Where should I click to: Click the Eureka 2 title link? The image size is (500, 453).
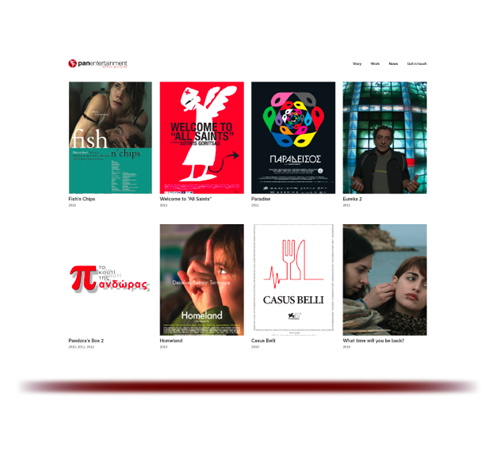[x=352, y=199]
